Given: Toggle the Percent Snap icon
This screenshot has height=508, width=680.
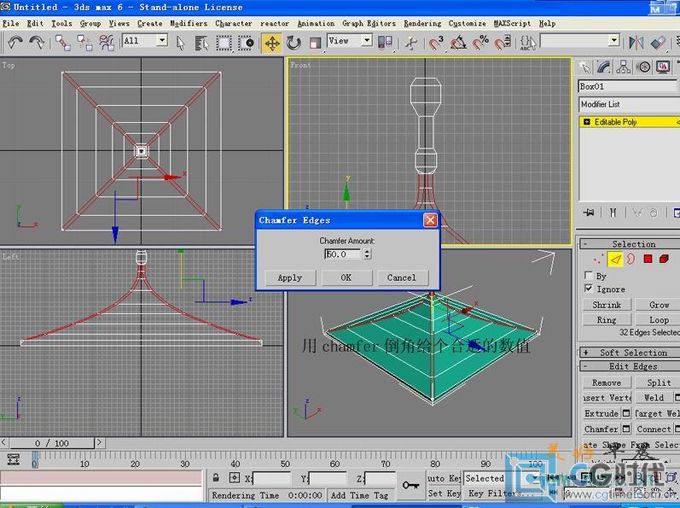Looking at the screenshot, I should 481,43.
